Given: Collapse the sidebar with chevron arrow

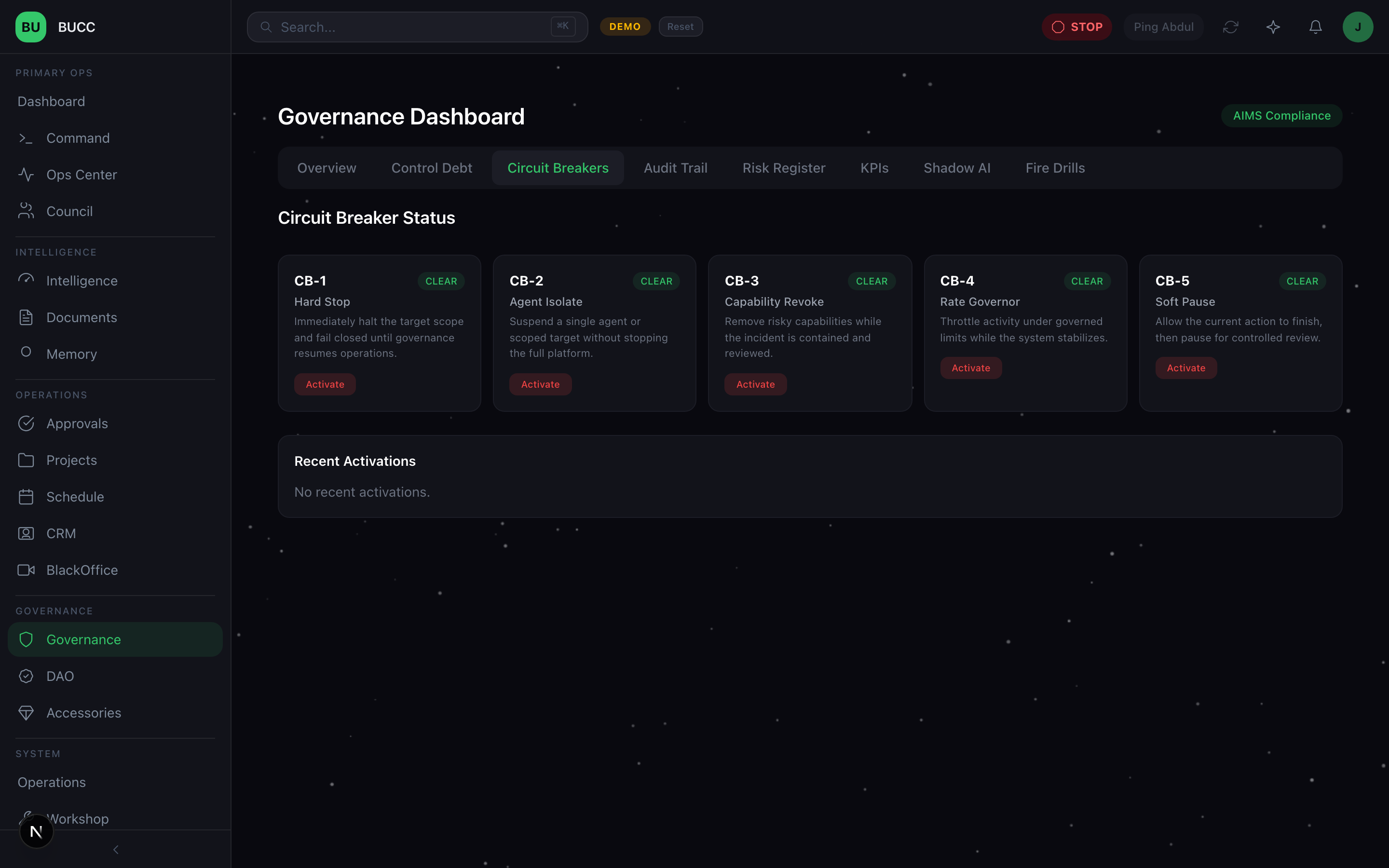Looking at the screenshot, I should (x=115, y=850).
